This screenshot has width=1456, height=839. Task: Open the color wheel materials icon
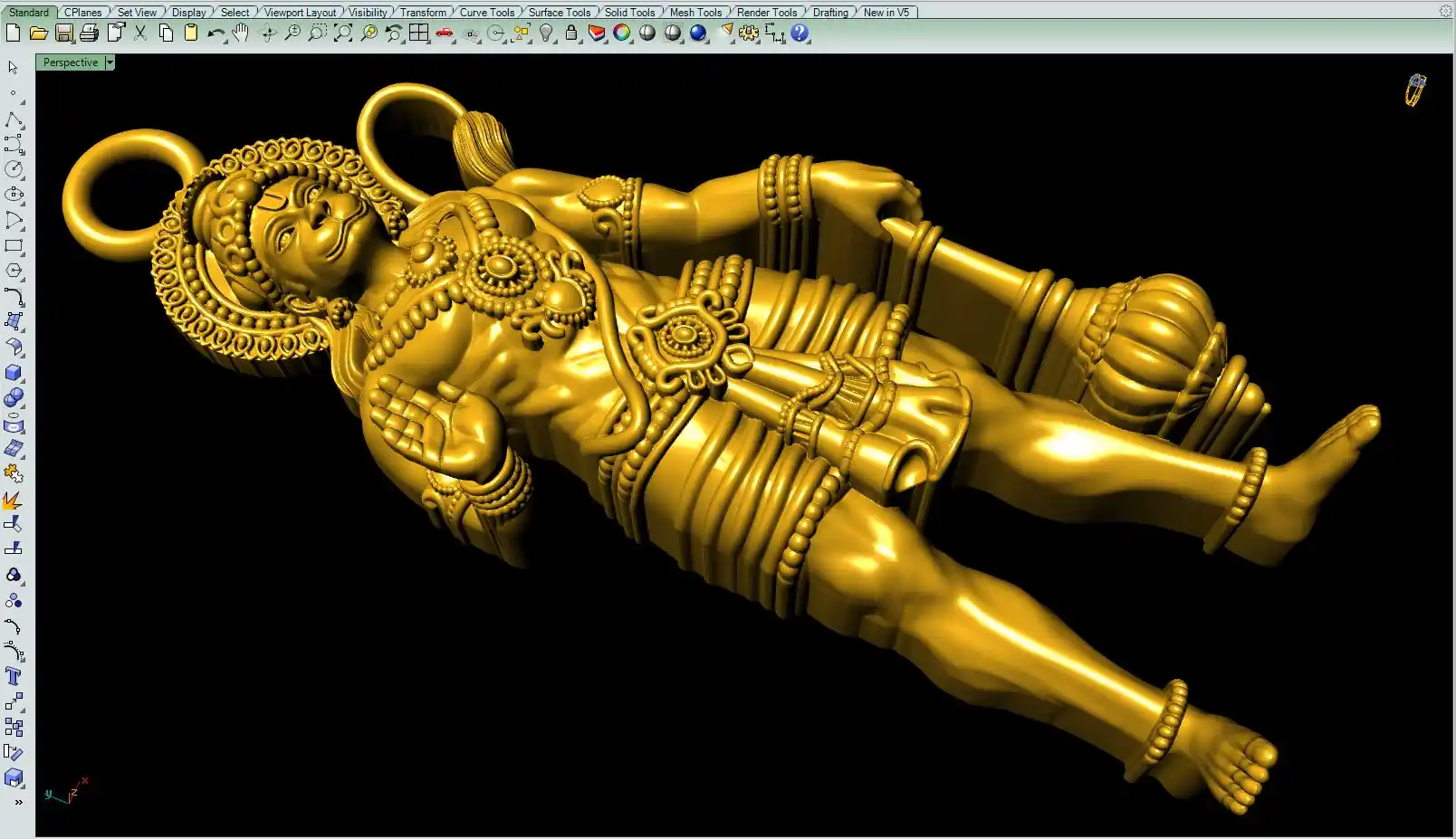622,33
